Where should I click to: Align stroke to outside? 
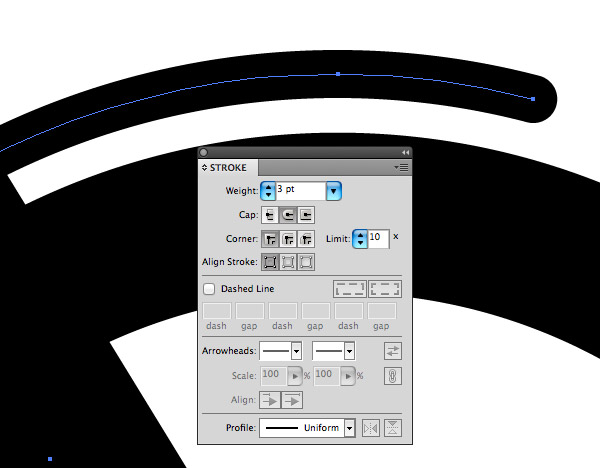tap(306, 262)
